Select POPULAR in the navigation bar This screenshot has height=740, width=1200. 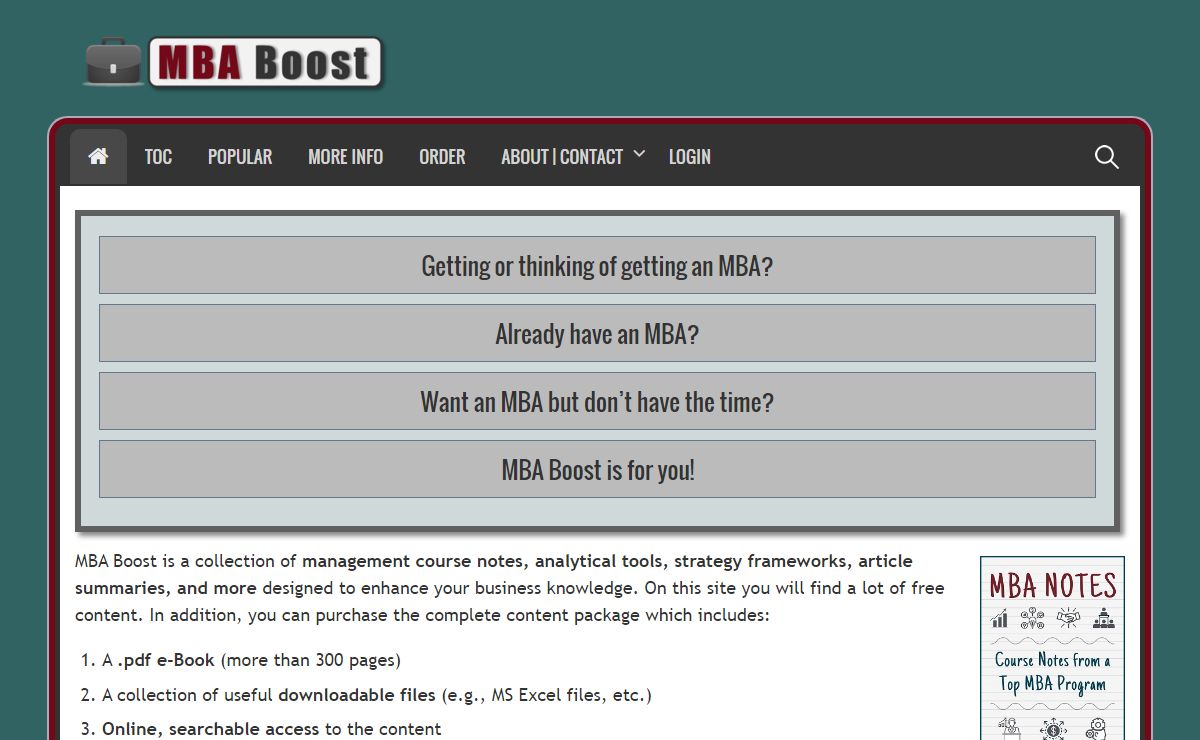click(x=239, y=156)
